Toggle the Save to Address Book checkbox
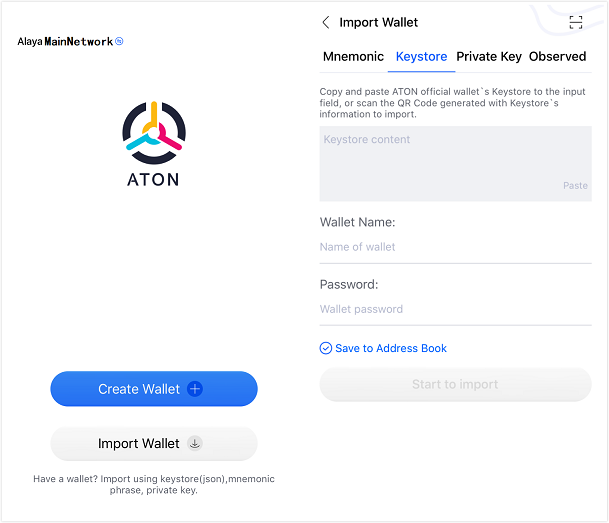 point(326,348)
